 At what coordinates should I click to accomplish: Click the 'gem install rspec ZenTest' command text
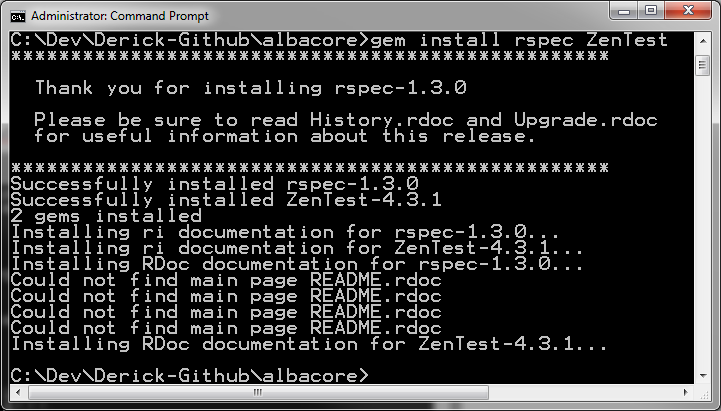[x=519, y=40]
